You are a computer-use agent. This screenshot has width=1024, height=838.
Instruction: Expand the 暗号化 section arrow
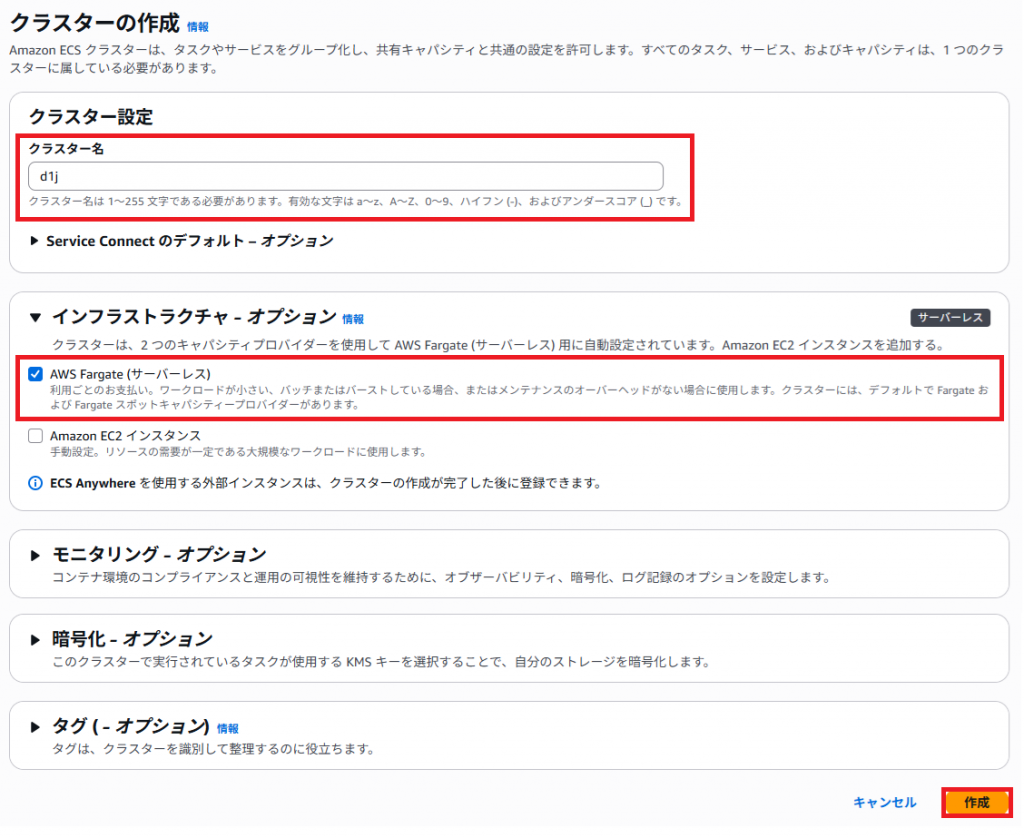[x=36, y=639]
